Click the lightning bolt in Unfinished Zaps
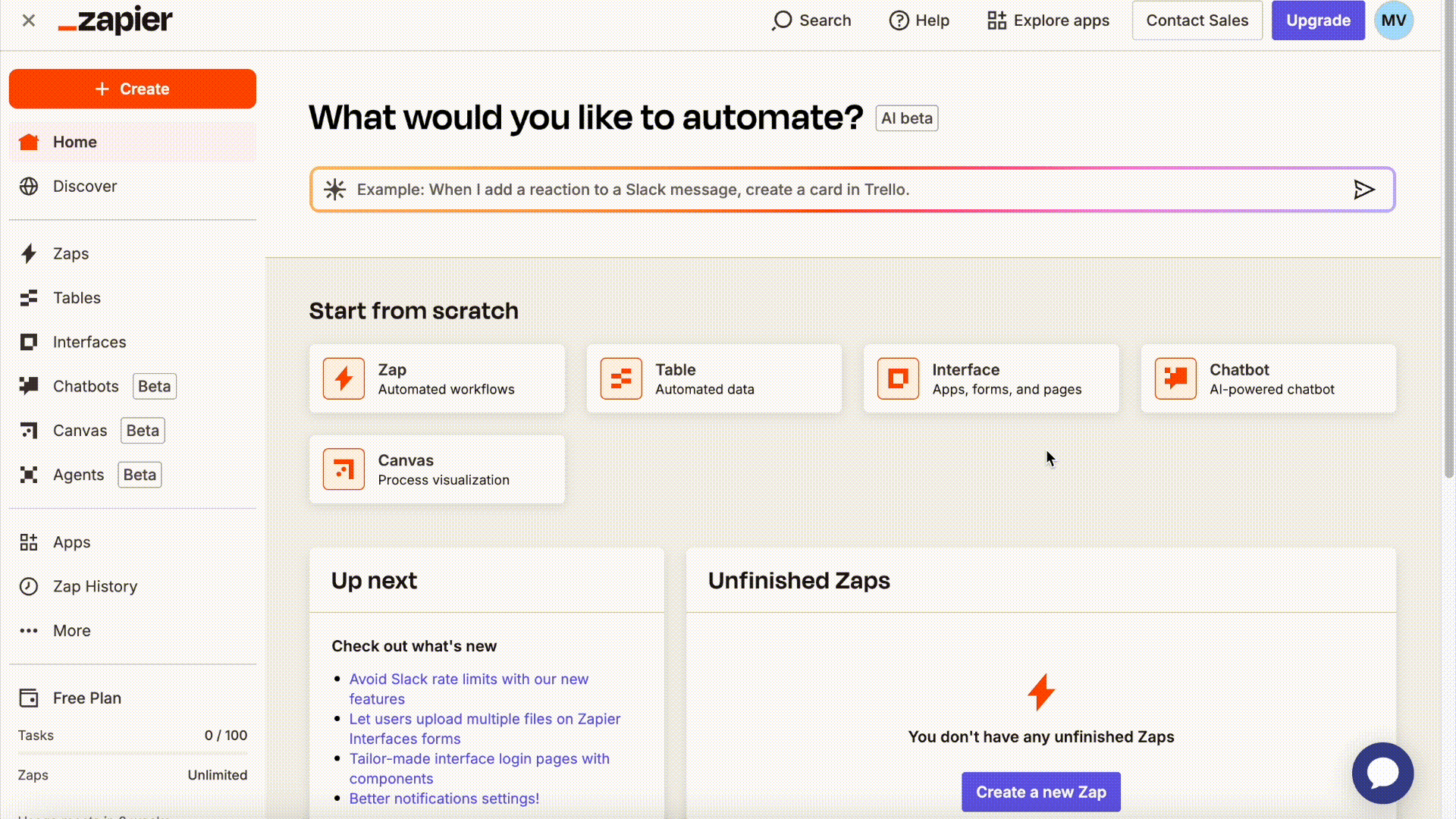The image size is (1456, 819). (x=1041, y=692)
